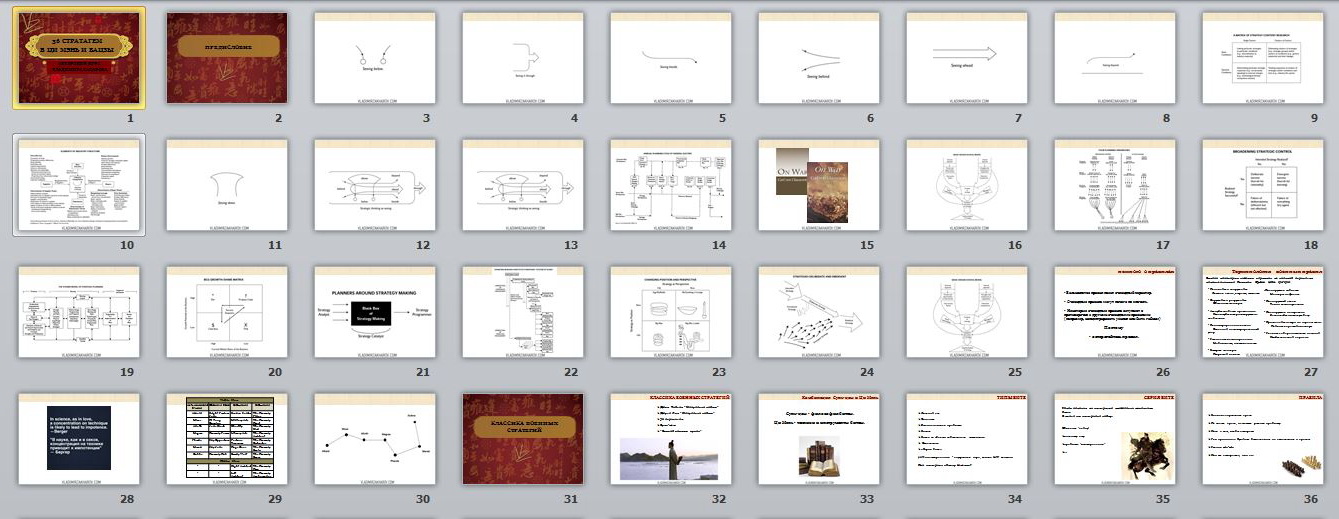Select slide 33 with the books photo
The height and width of the screenshot is (519, 1339).
click(x=819, y=438)
